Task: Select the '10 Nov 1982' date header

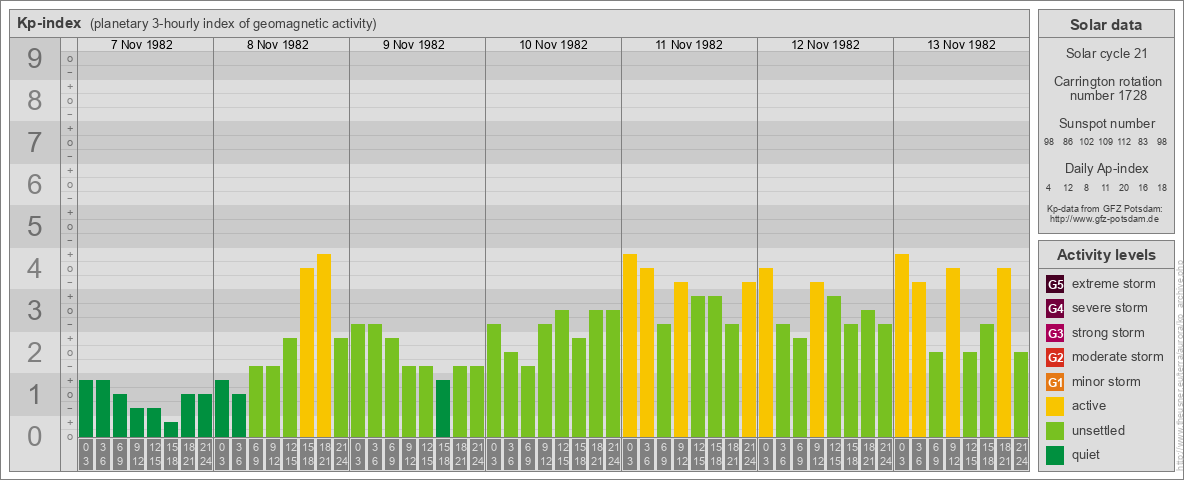Action: (553, 45)
